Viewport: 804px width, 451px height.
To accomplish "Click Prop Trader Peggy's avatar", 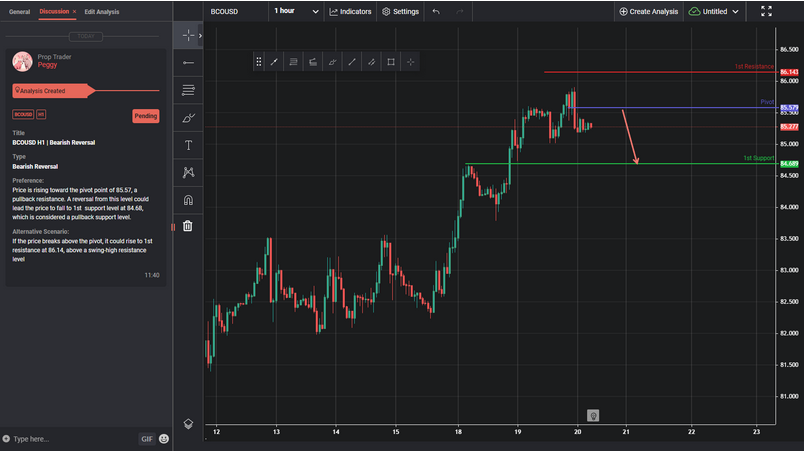I will (22, 62).
